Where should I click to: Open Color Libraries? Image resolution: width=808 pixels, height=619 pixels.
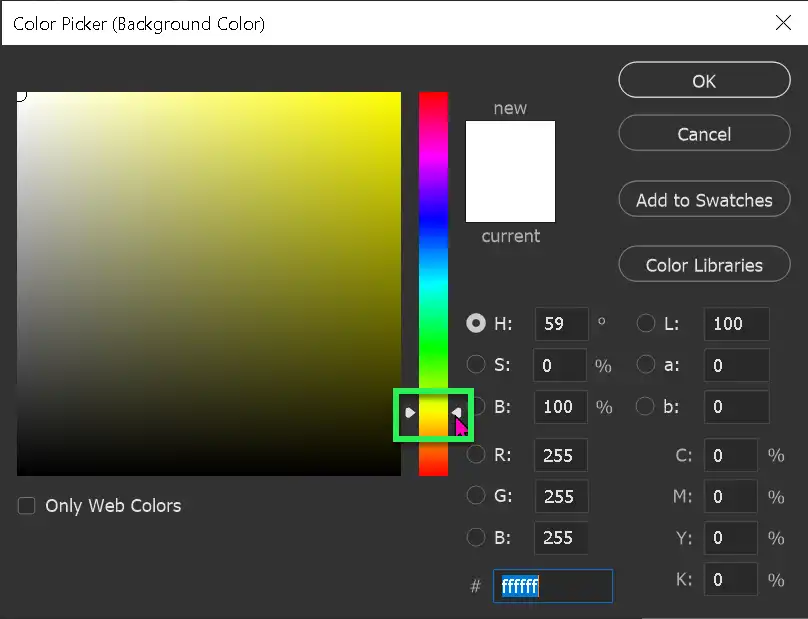[704, 264]
